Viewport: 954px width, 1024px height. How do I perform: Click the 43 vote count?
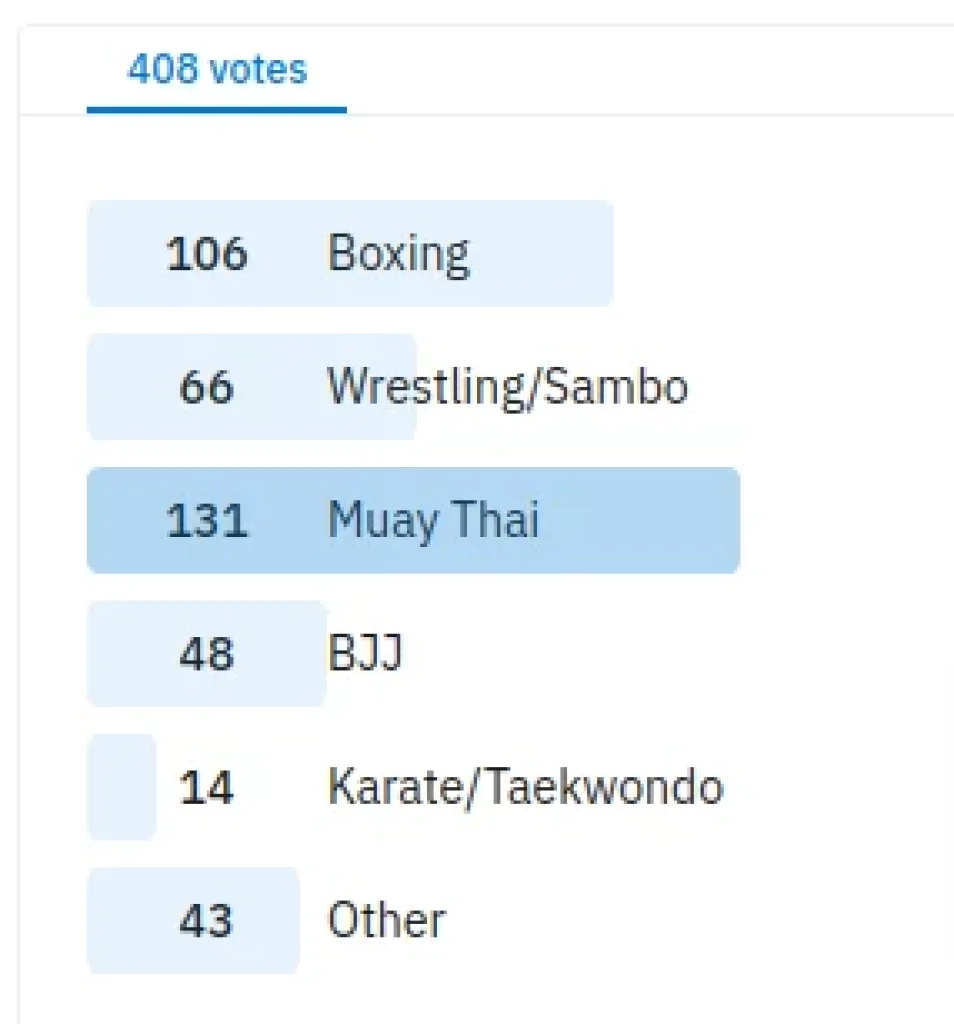206,920
